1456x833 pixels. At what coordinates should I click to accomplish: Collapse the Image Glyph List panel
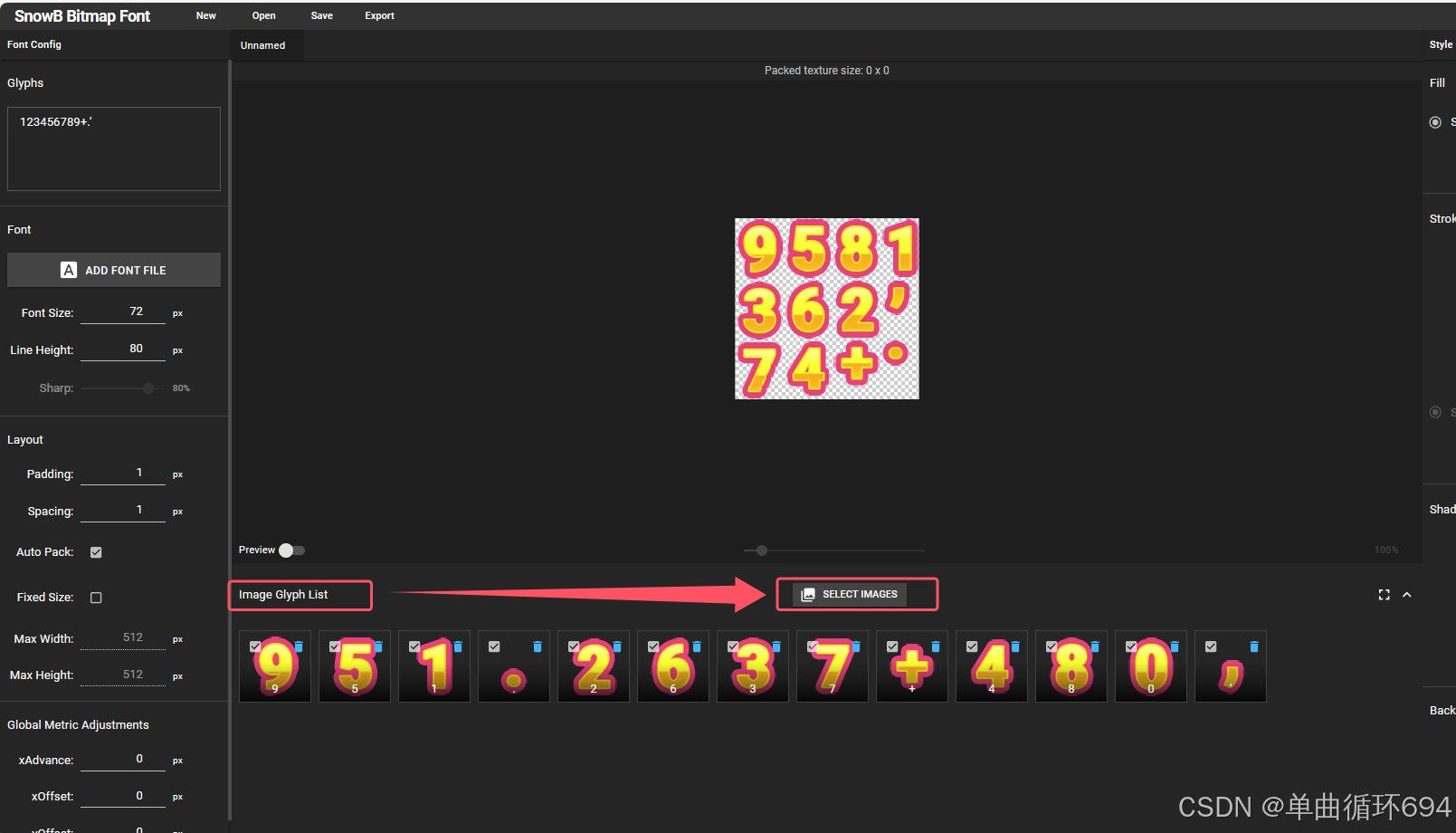point(1407,595)
